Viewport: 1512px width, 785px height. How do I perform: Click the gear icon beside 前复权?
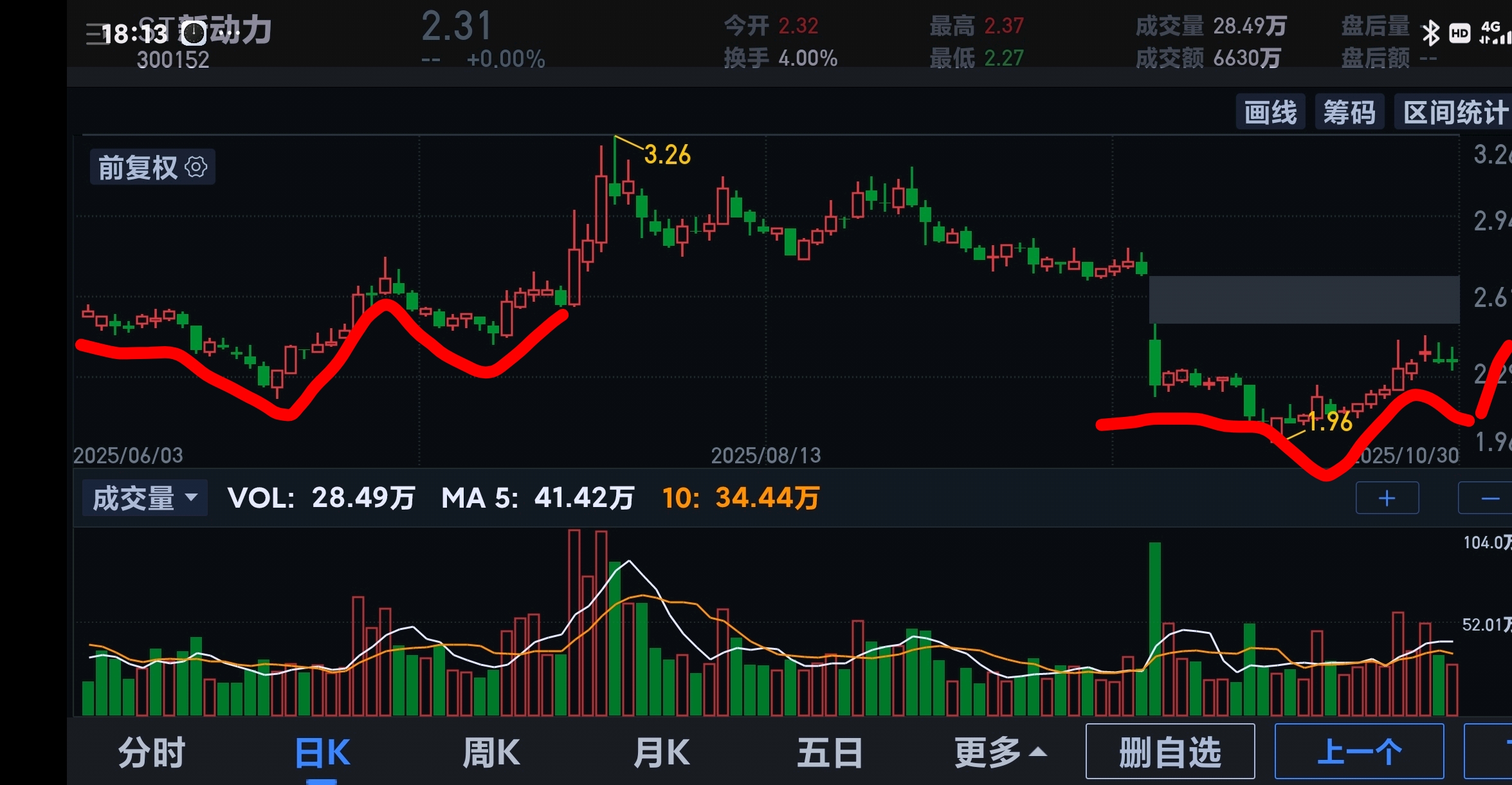click(196, 167)
